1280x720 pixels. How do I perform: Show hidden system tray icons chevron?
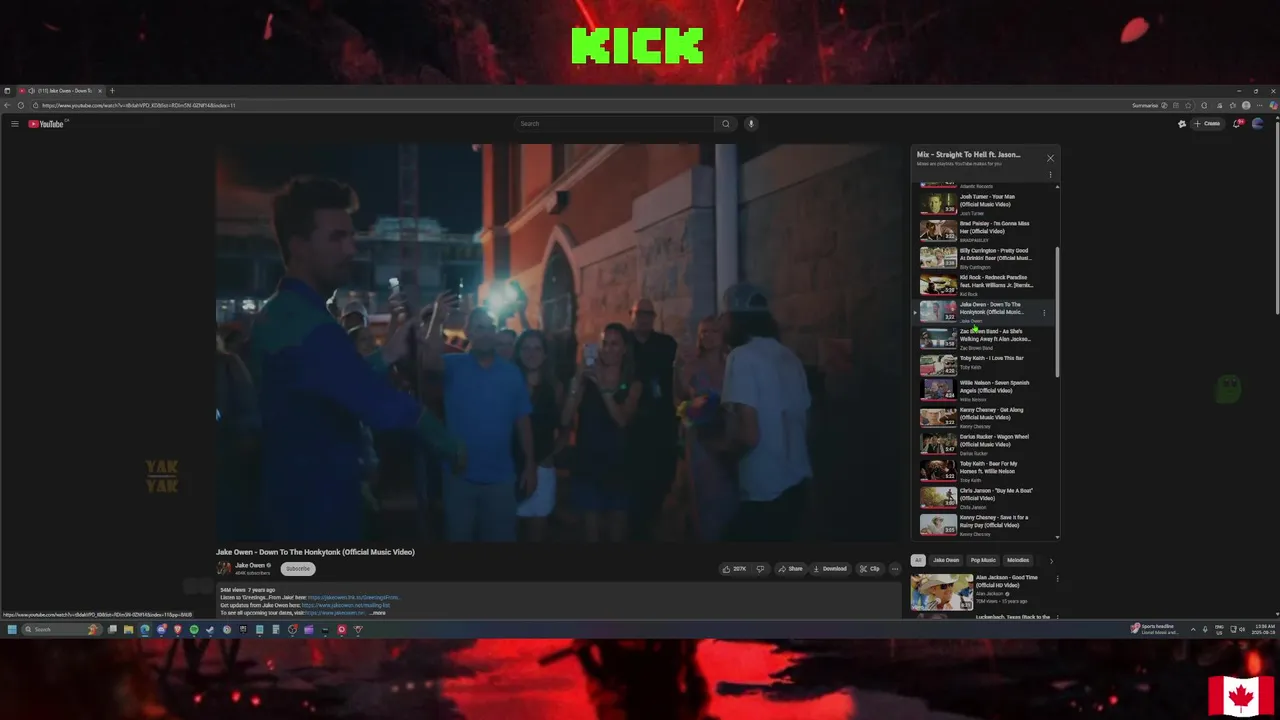1192,630
